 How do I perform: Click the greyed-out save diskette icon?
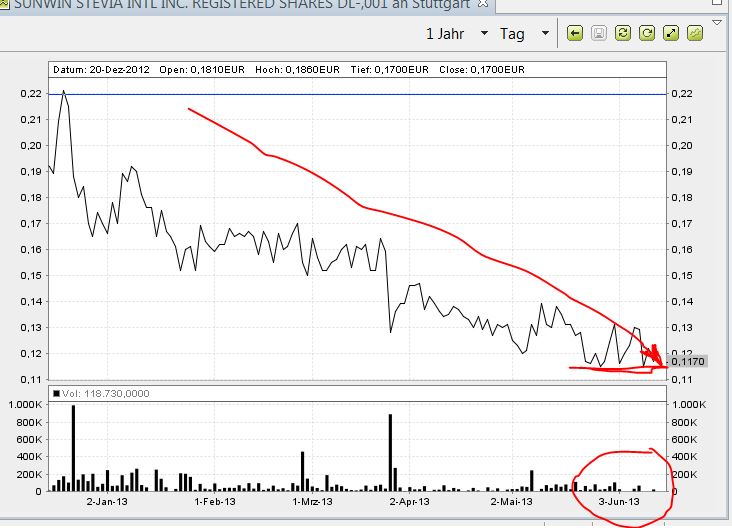pyautogui.click(x=598, y=34)
